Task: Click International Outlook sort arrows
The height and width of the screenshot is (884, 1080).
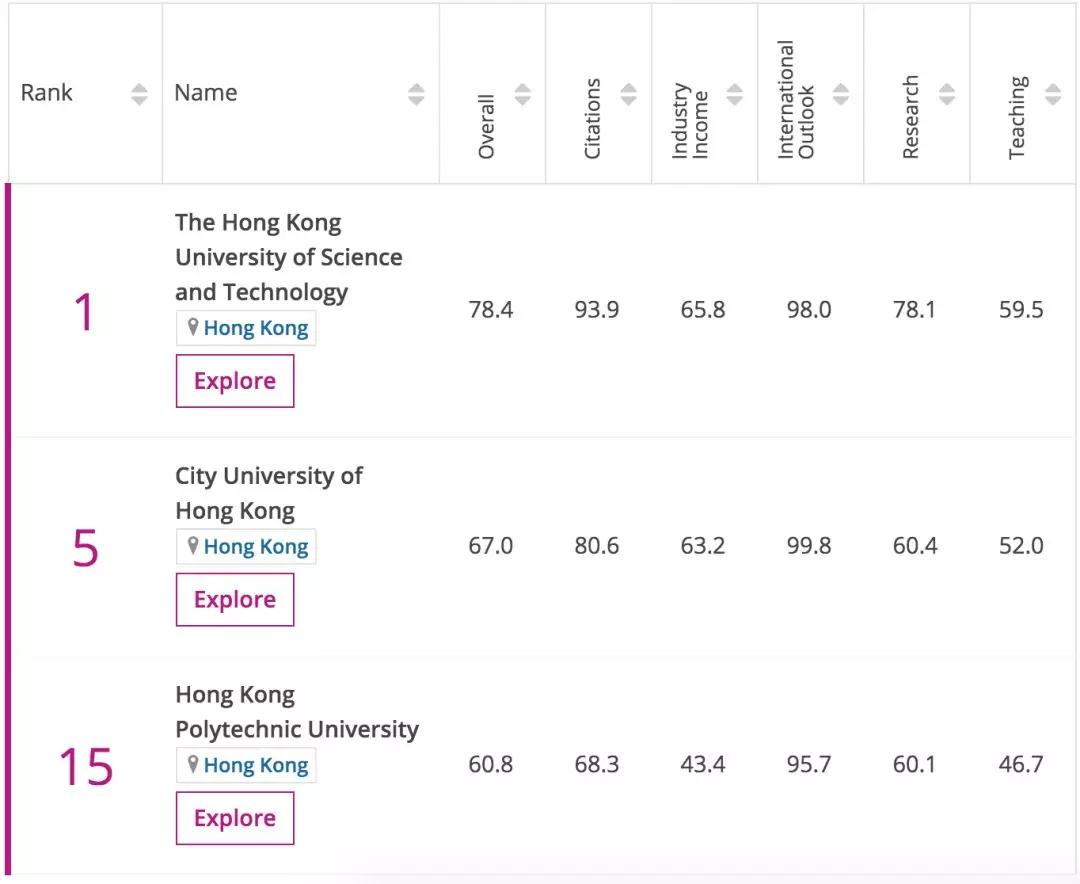Action: point(841,94)
